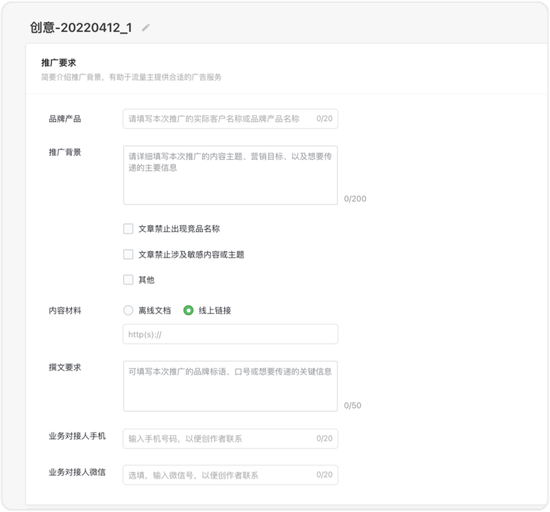
Task: Click the pencil edit icon beside 创意-20220412_1
Action: point(146,27)
